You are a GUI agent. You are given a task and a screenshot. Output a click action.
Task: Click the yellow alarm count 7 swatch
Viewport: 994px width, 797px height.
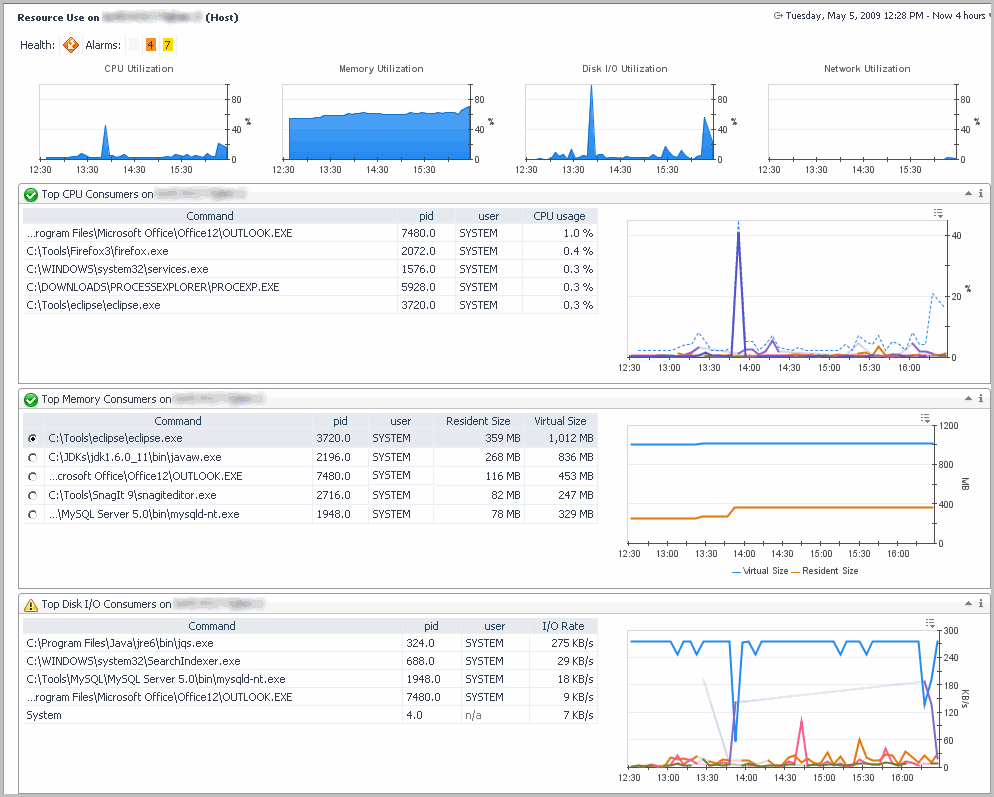(x=168, y=45)
